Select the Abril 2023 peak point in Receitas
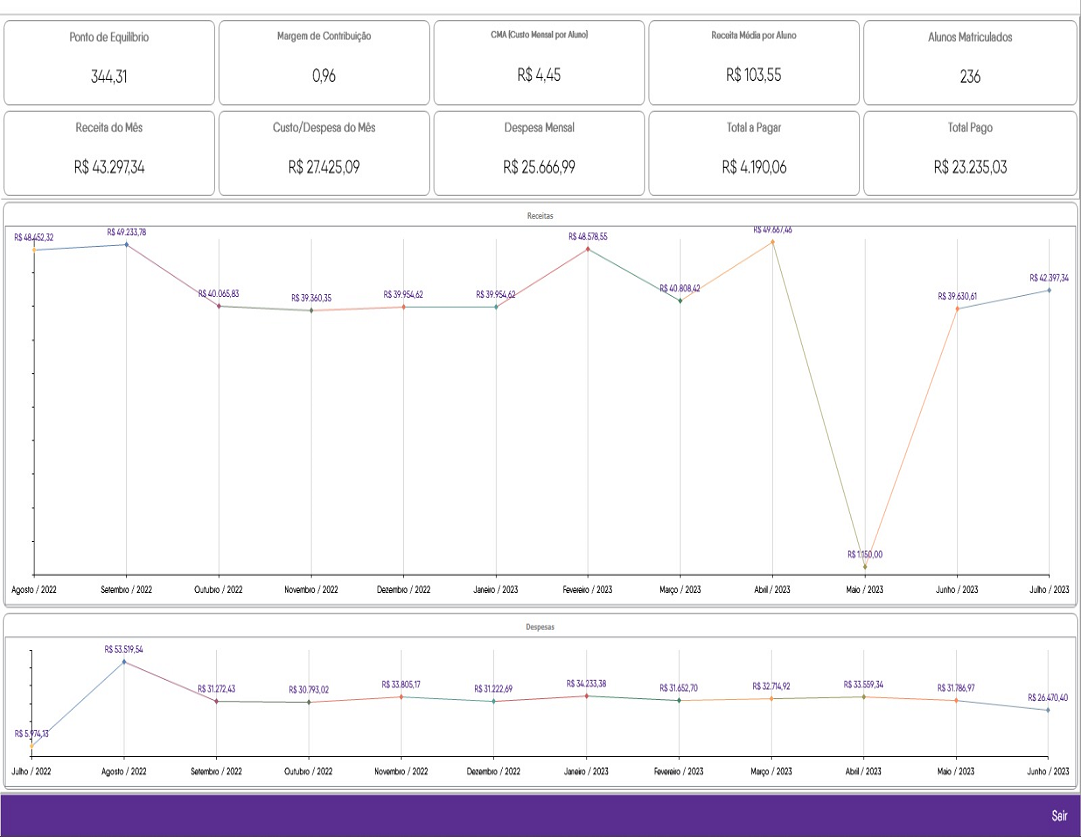 point(772,241)
